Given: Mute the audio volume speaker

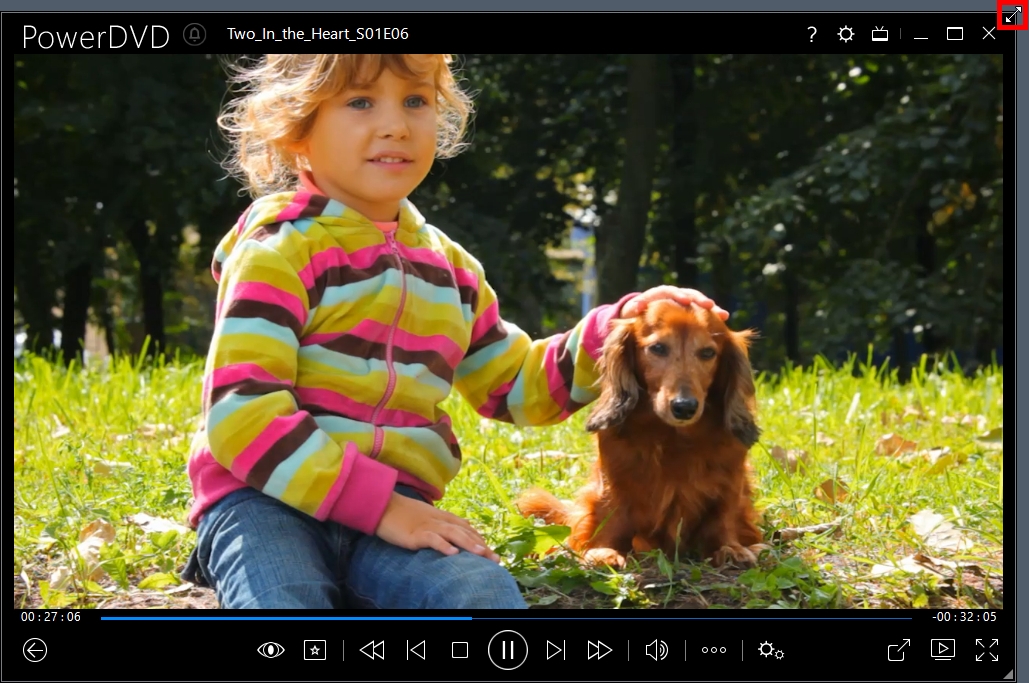Looking at the screenshot, I should click(656, 650).
